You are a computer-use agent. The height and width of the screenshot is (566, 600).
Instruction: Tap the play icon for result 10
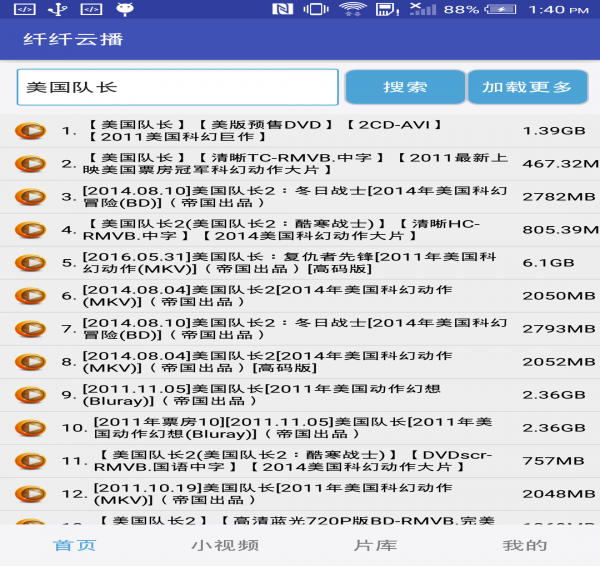click(31, 428)
